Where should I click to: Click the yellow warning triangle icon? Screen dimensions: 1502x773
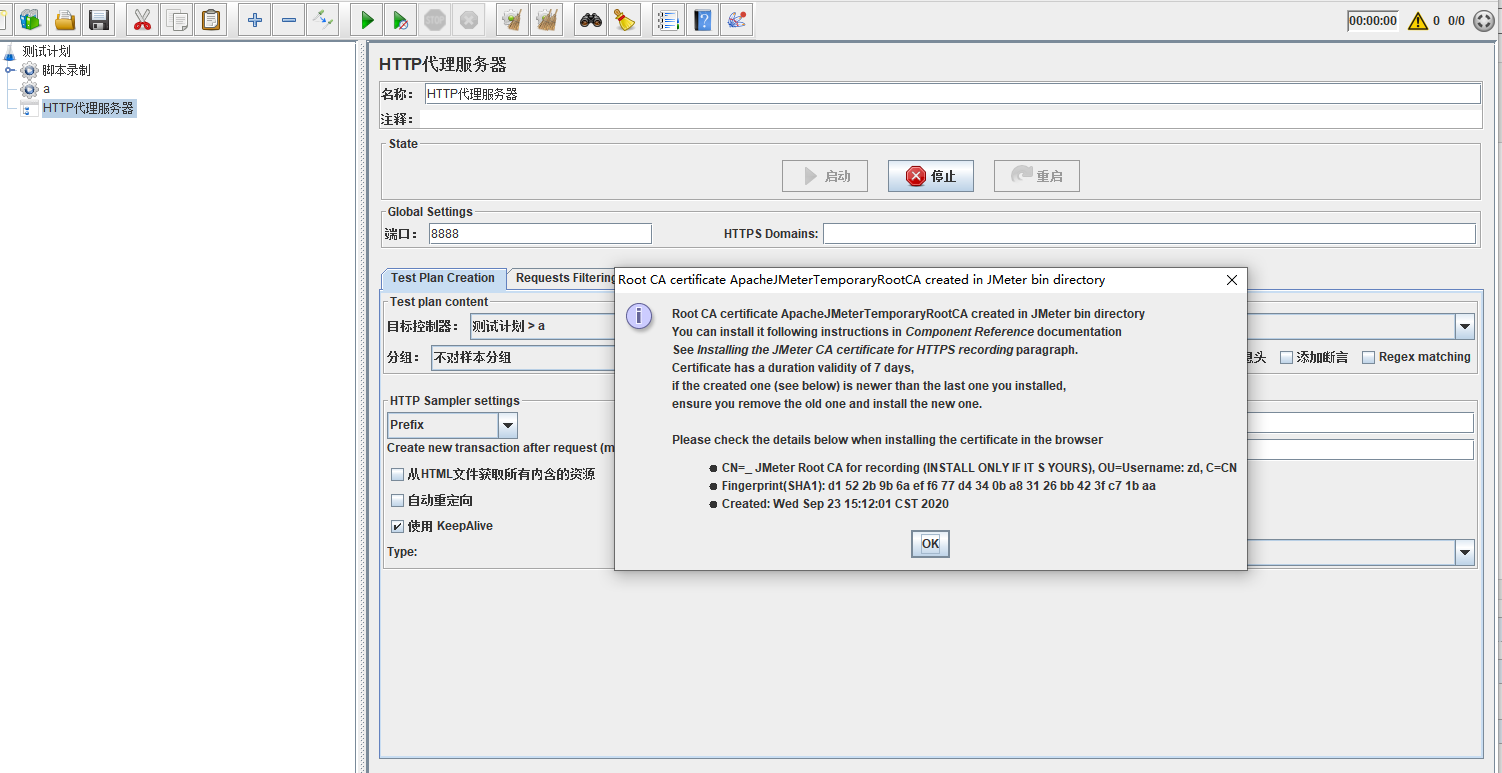1417,20
